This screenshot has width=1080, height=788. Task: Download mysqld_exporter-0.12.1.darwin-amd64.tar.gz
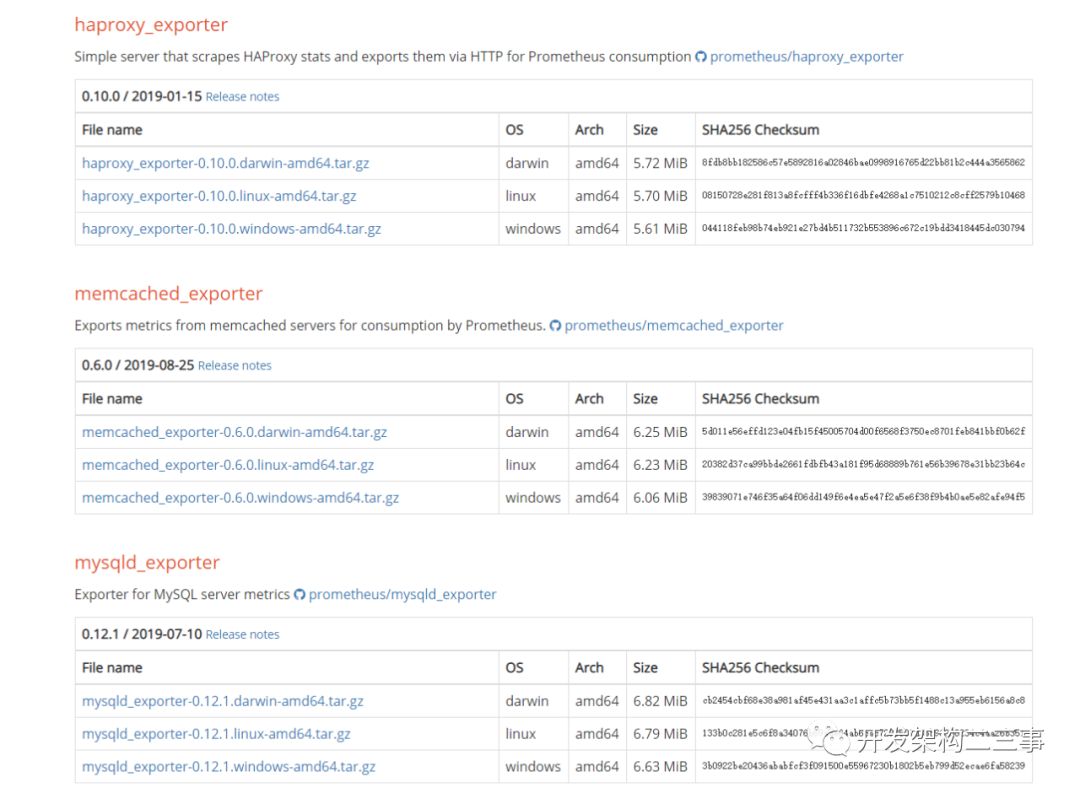(x=222, y=701)
